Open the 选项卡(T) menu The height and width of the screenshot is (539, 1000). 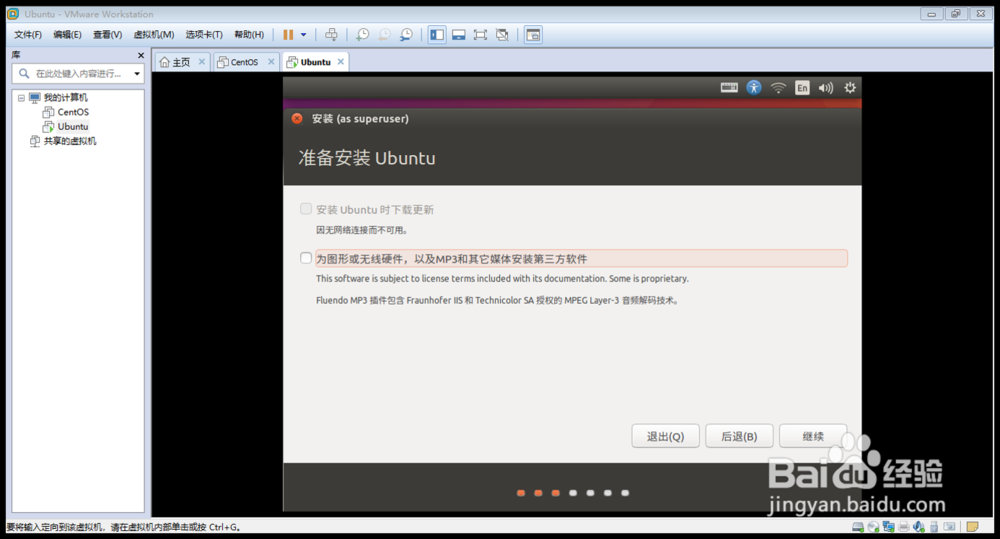click(x=204, y=34)
